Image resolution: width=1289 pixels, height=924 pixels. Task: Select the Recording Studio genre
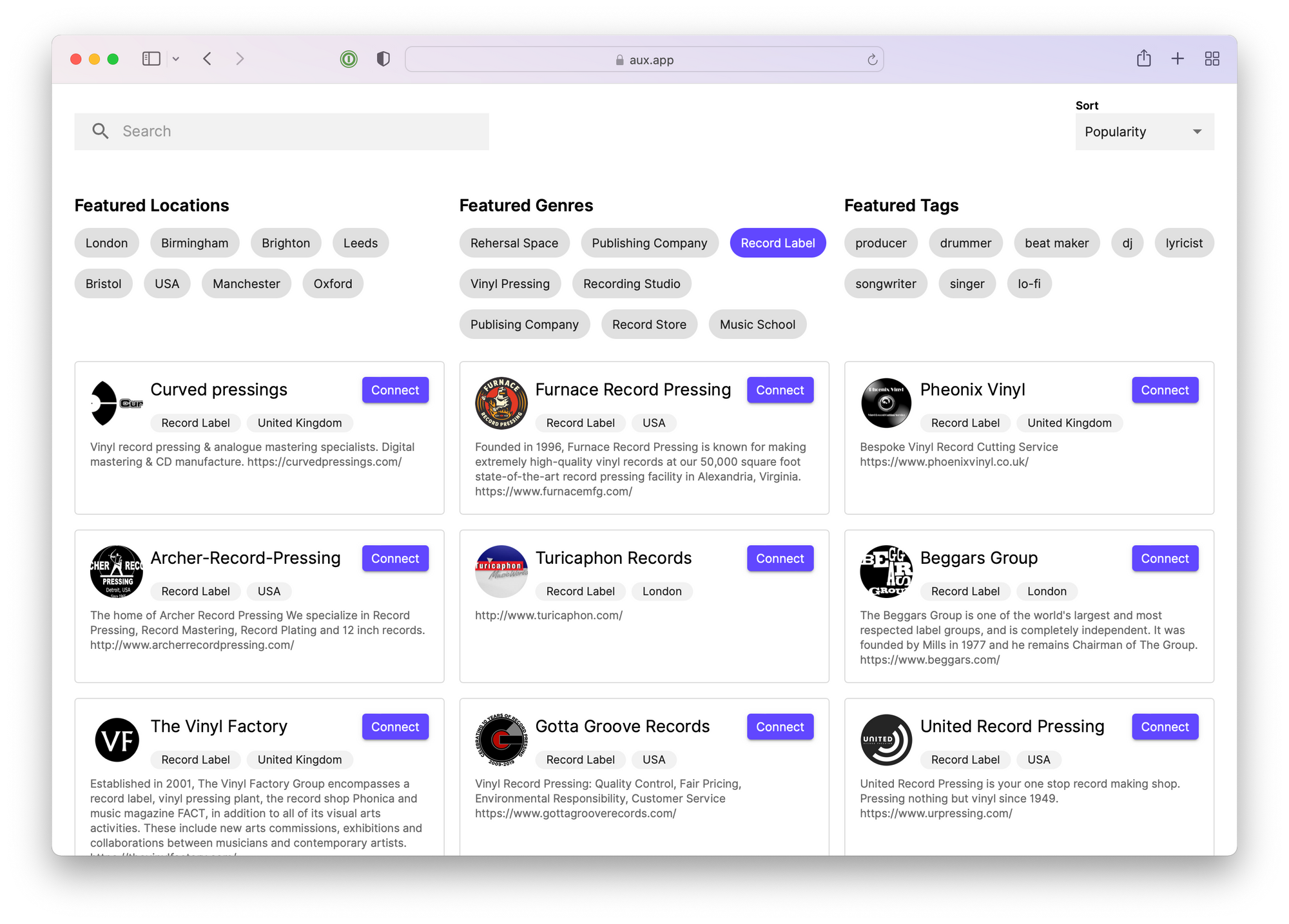tap(632, 284)
